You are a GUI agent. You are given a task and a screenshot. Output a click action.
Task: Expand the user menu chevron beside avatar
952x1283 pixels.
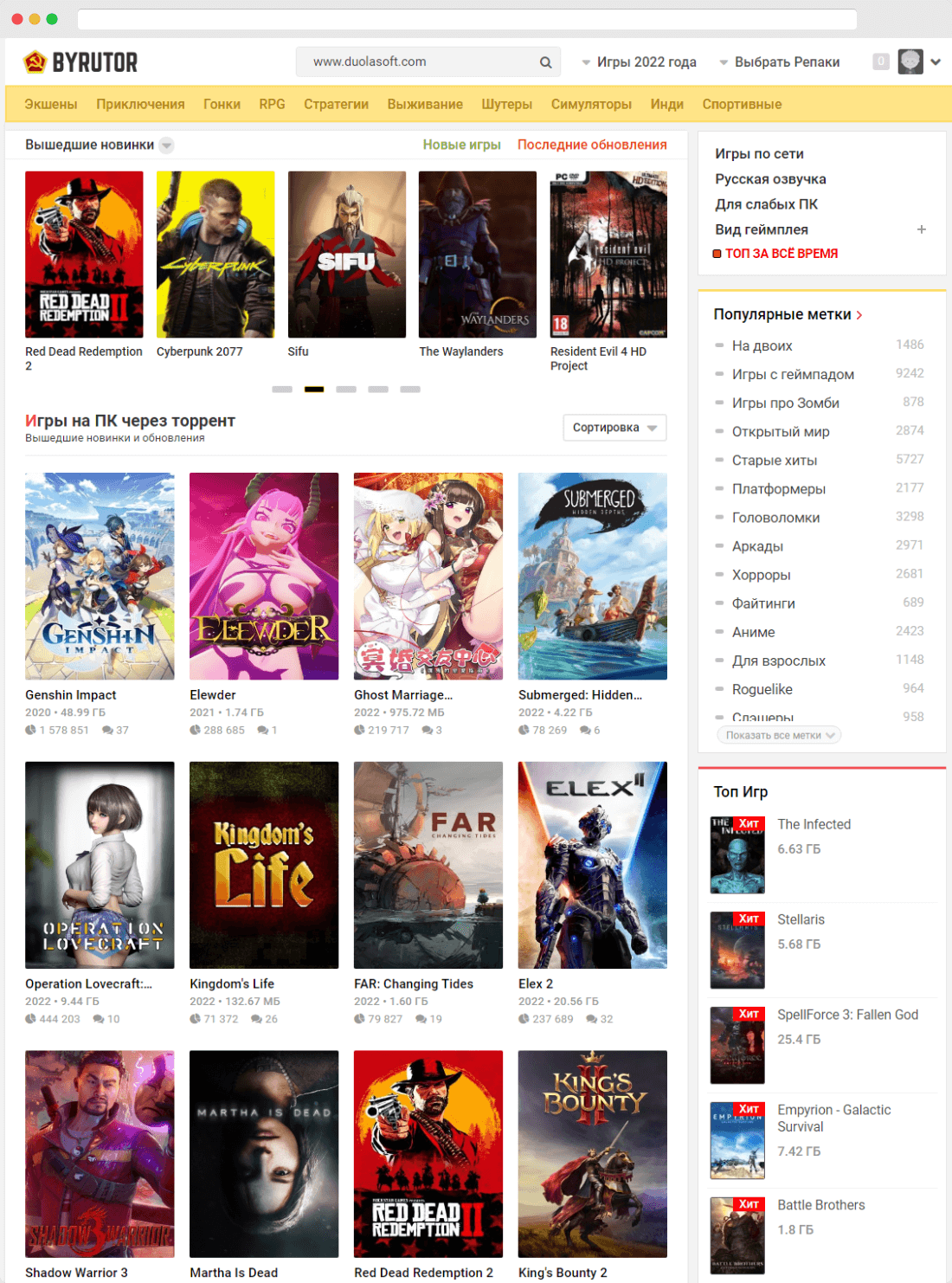click(936, 62)
